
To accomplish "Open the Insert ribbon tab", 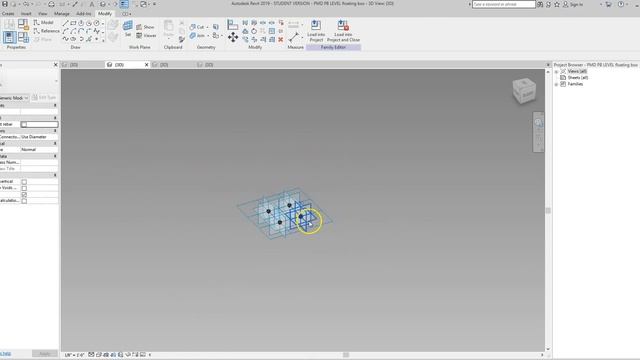I will 26,13.
